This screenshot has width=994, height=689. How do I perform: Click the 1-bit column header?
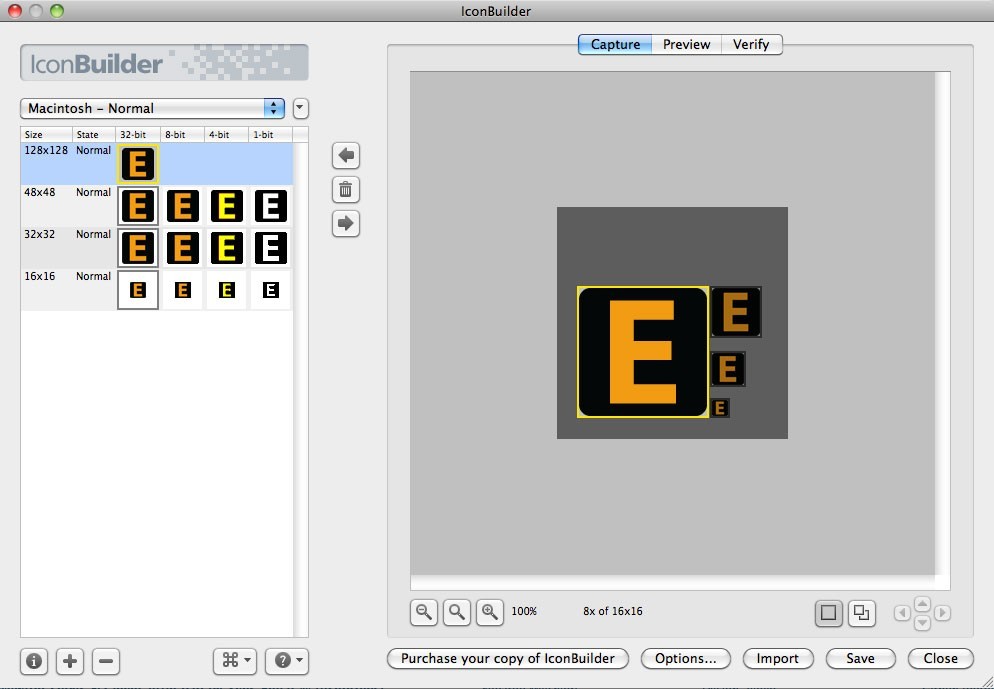pos(270,134)
